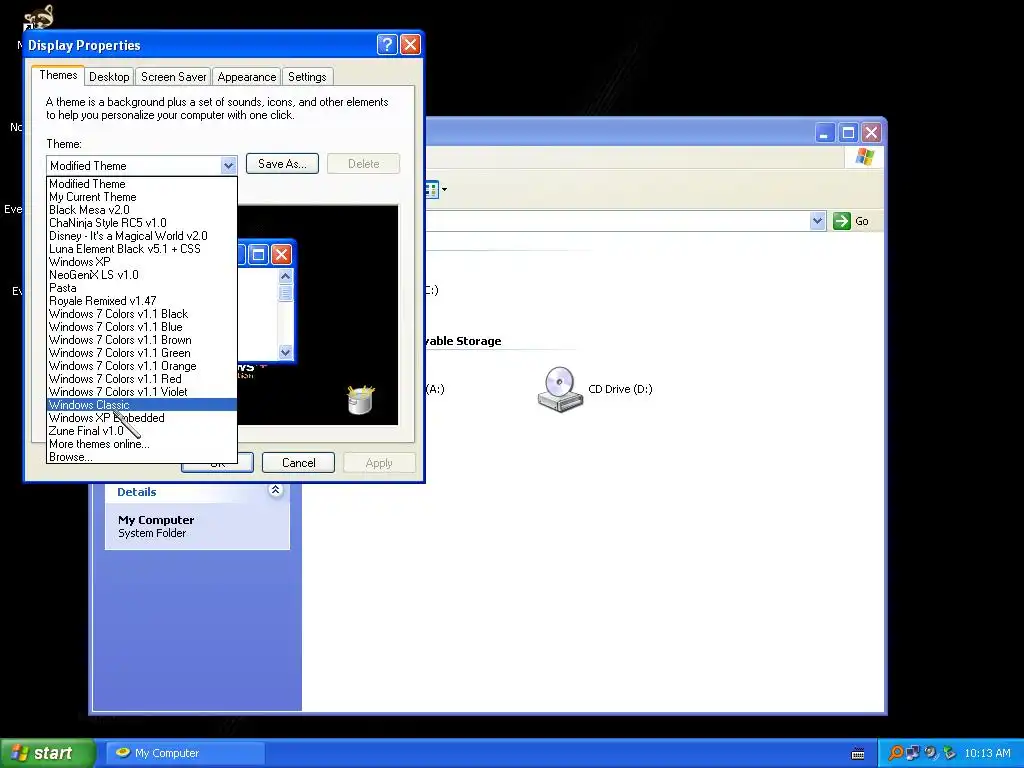Switch to the Desktop tab
The image size is (1024, 768).
pyautogui.click(x=109, y=76)
